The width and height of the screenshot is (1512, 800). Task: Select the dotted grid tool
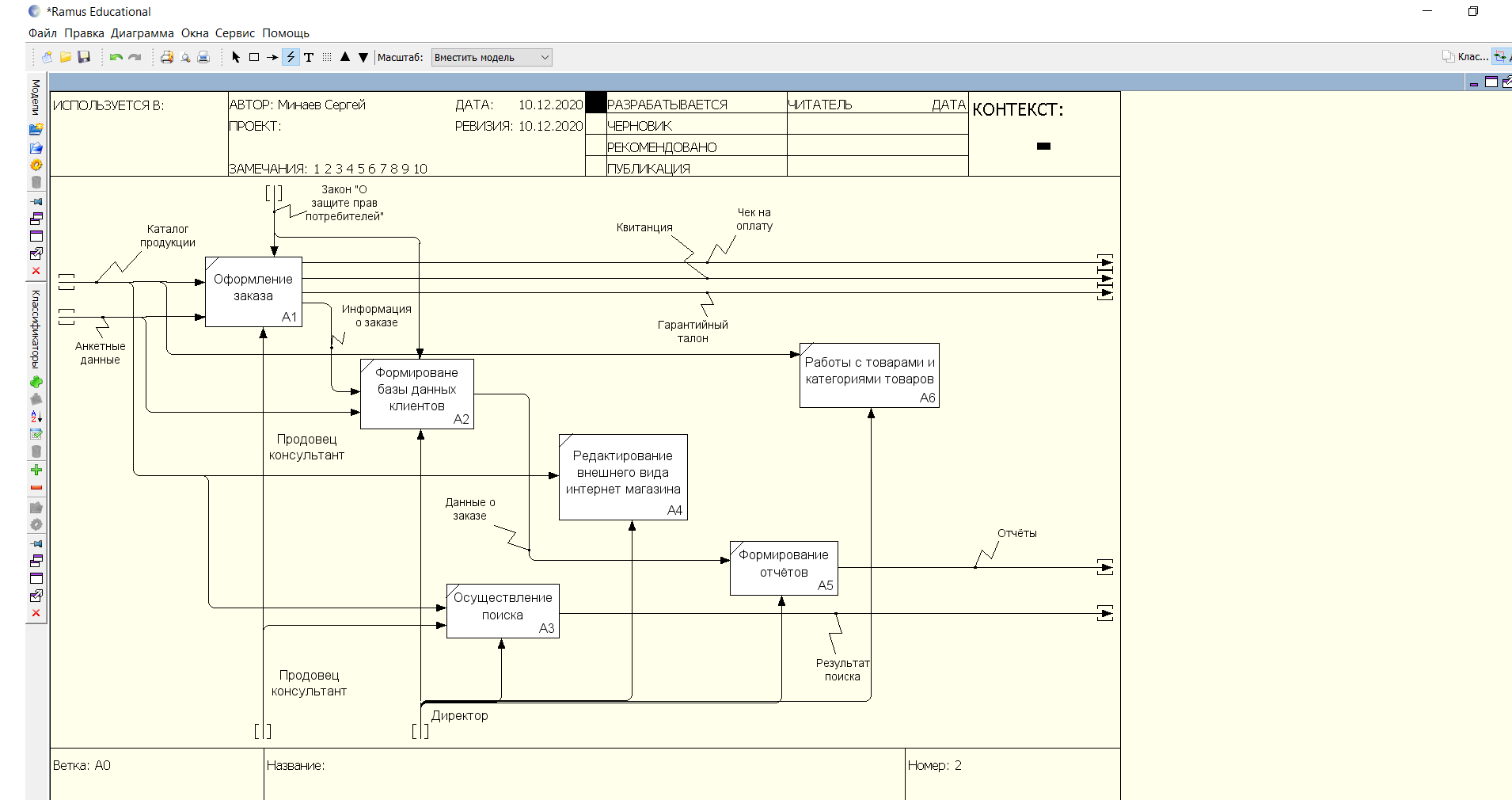click(x=327, y=57)
